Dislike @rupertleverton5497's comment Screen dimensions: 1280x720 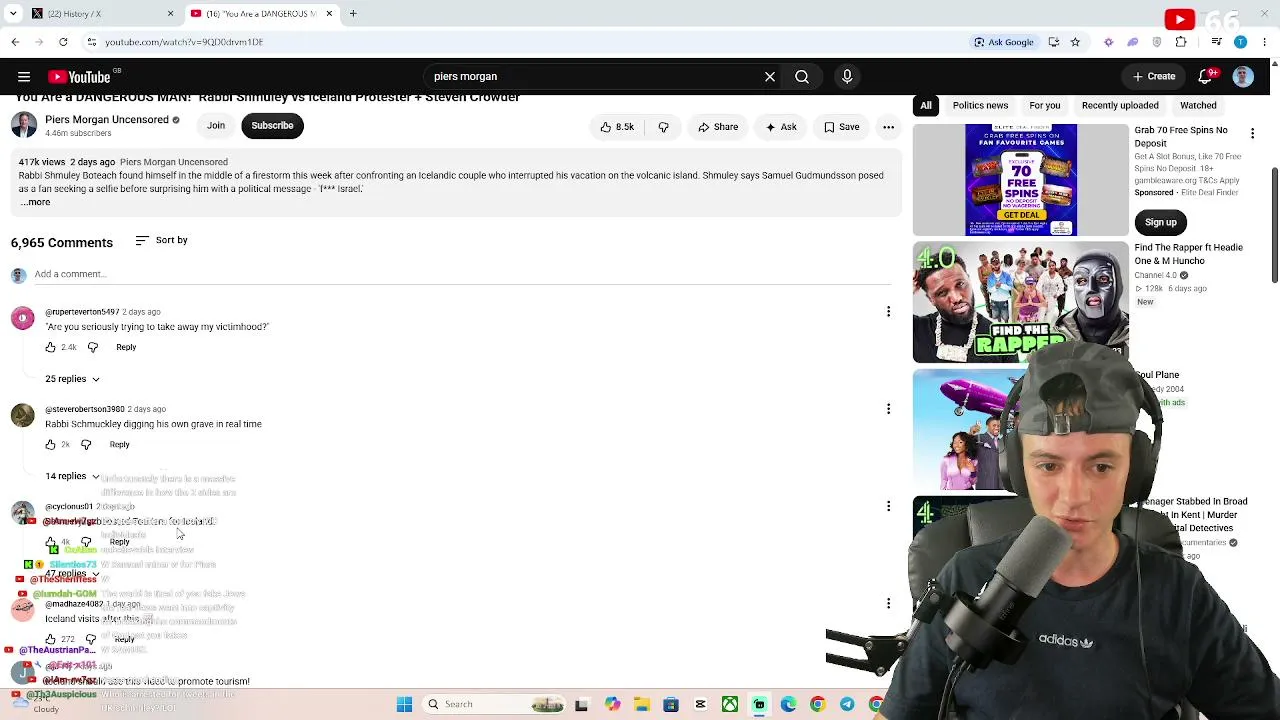click(93, 347)
